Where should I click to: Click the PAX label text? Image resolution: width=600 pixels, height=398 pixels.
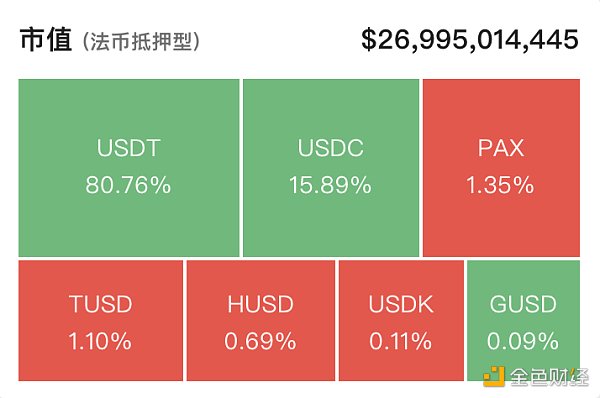click(x=501, y=148)
